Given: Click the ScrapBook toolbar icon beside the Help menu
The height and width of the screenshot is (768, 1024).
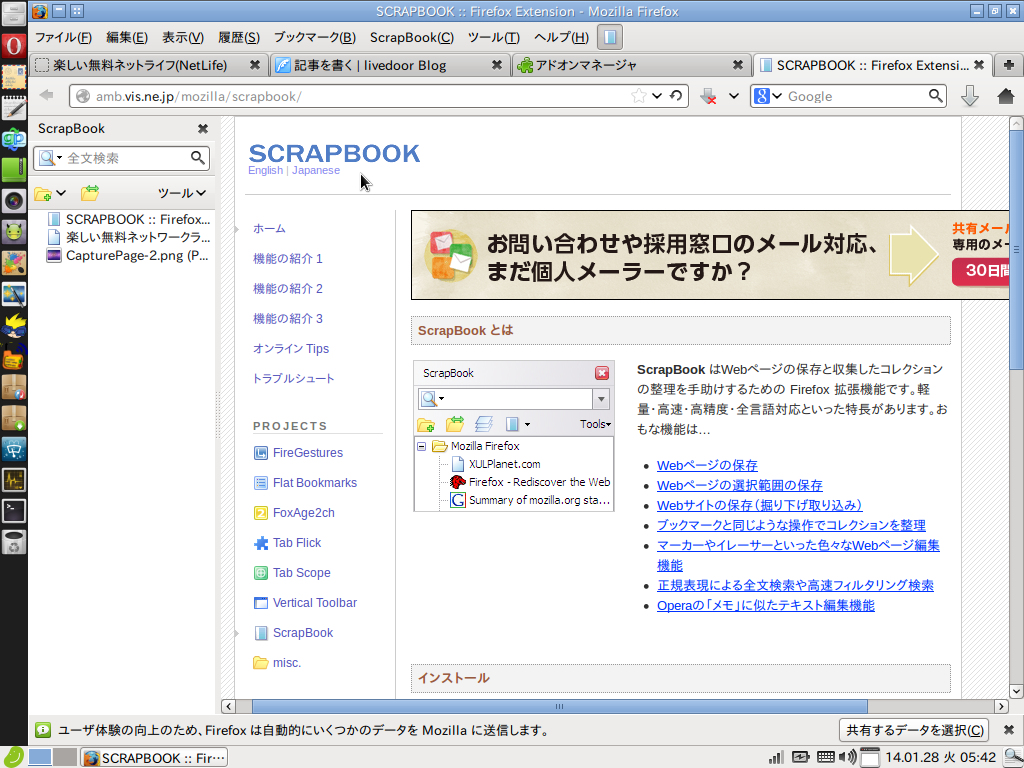Looking at the screenshot, I should pos(610,37).
